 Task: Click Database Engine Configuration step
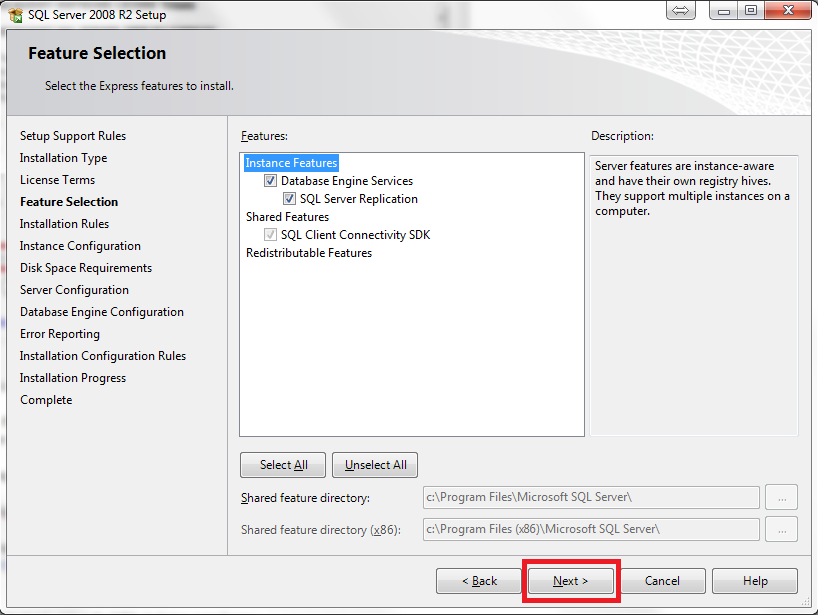pyautogui.click(x=102, y=312)
